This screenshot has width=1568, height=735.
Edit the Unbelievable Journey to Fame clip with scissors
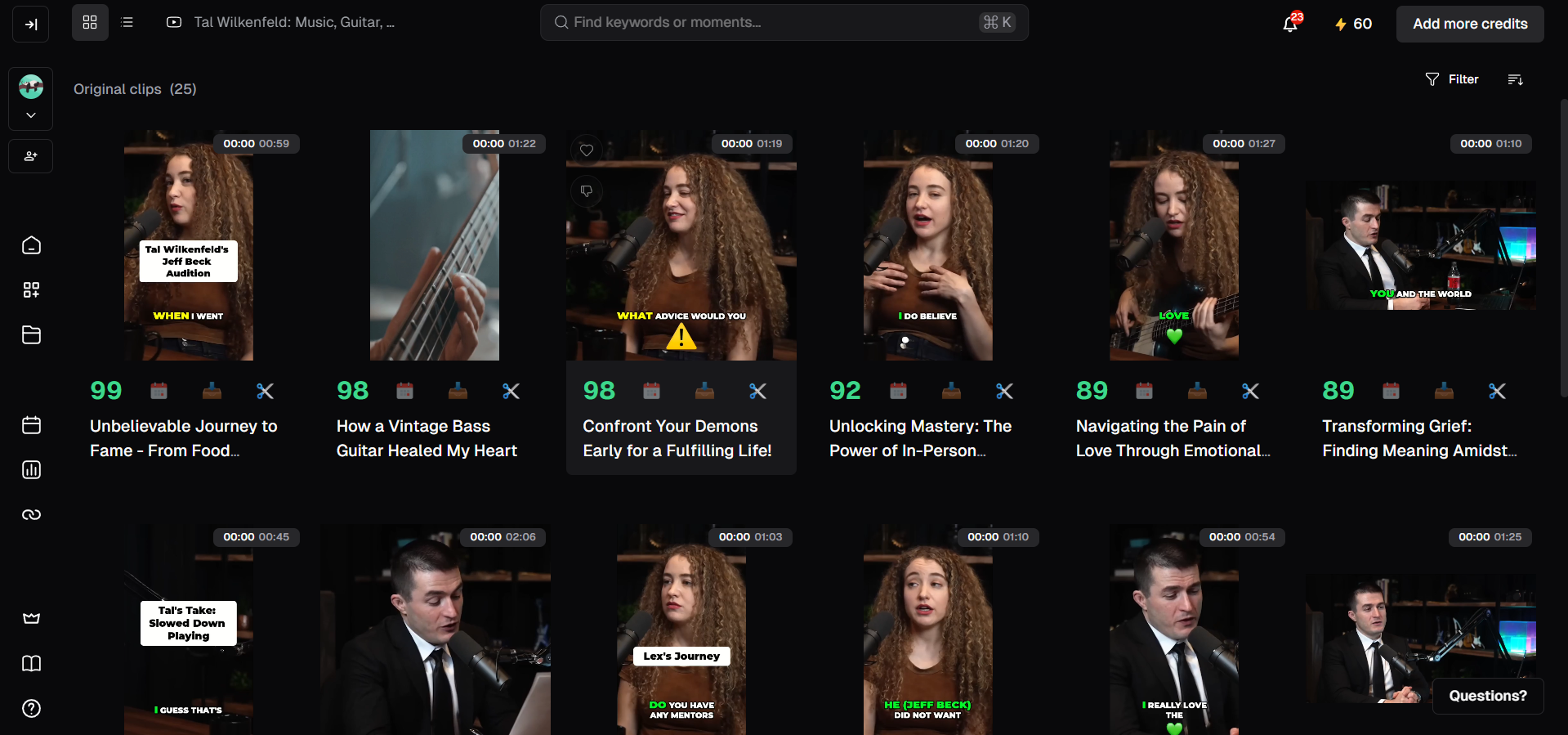click(x=265, y=391)
